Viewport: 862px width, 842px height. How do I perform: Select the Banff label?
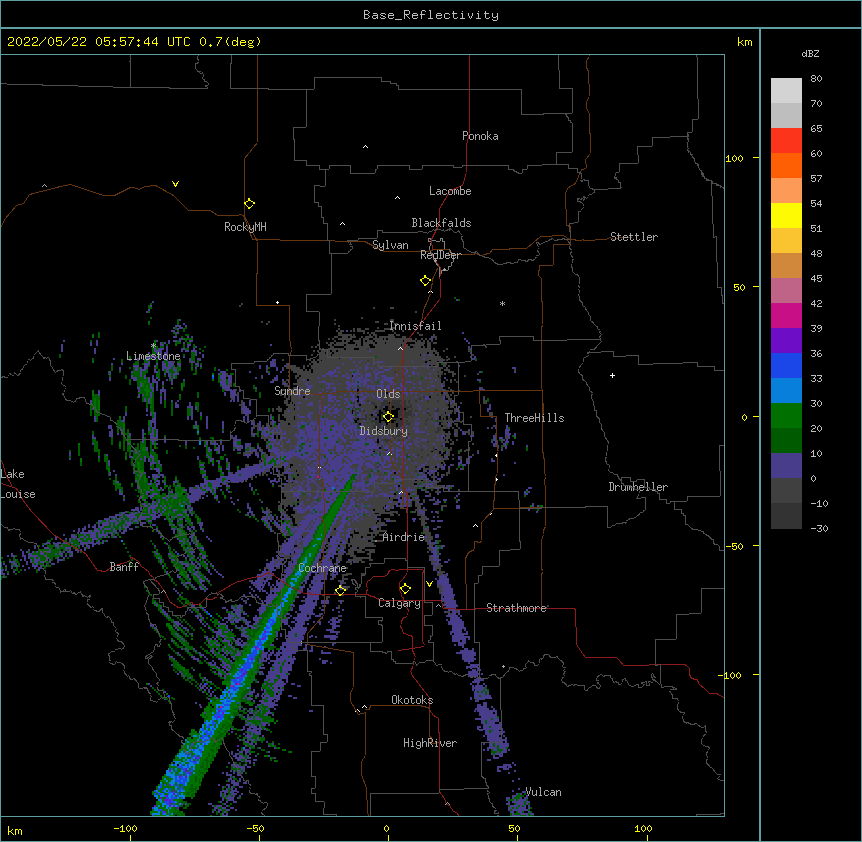[124, 567]
